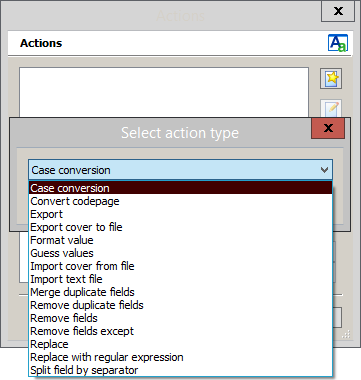
Task: Collapse the action type dropdown arrow
Action: [324, 170]
